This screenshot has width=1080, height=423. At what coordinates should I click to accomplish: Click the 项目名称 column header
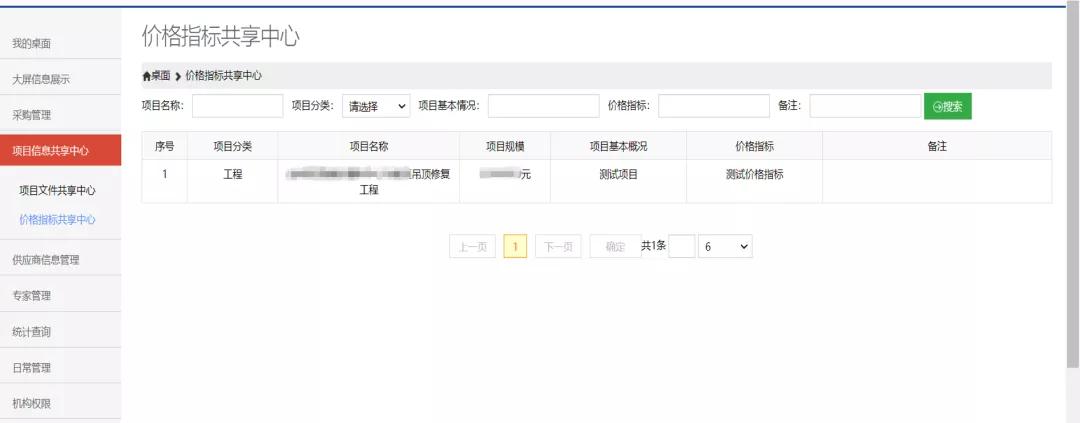click(x=369, y=146)
